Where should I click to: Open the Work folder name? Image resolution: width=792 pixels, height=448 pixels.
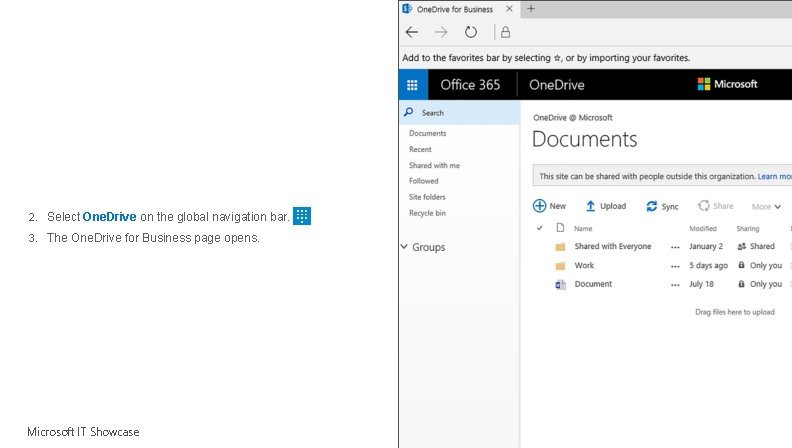(x=584, y=265)
